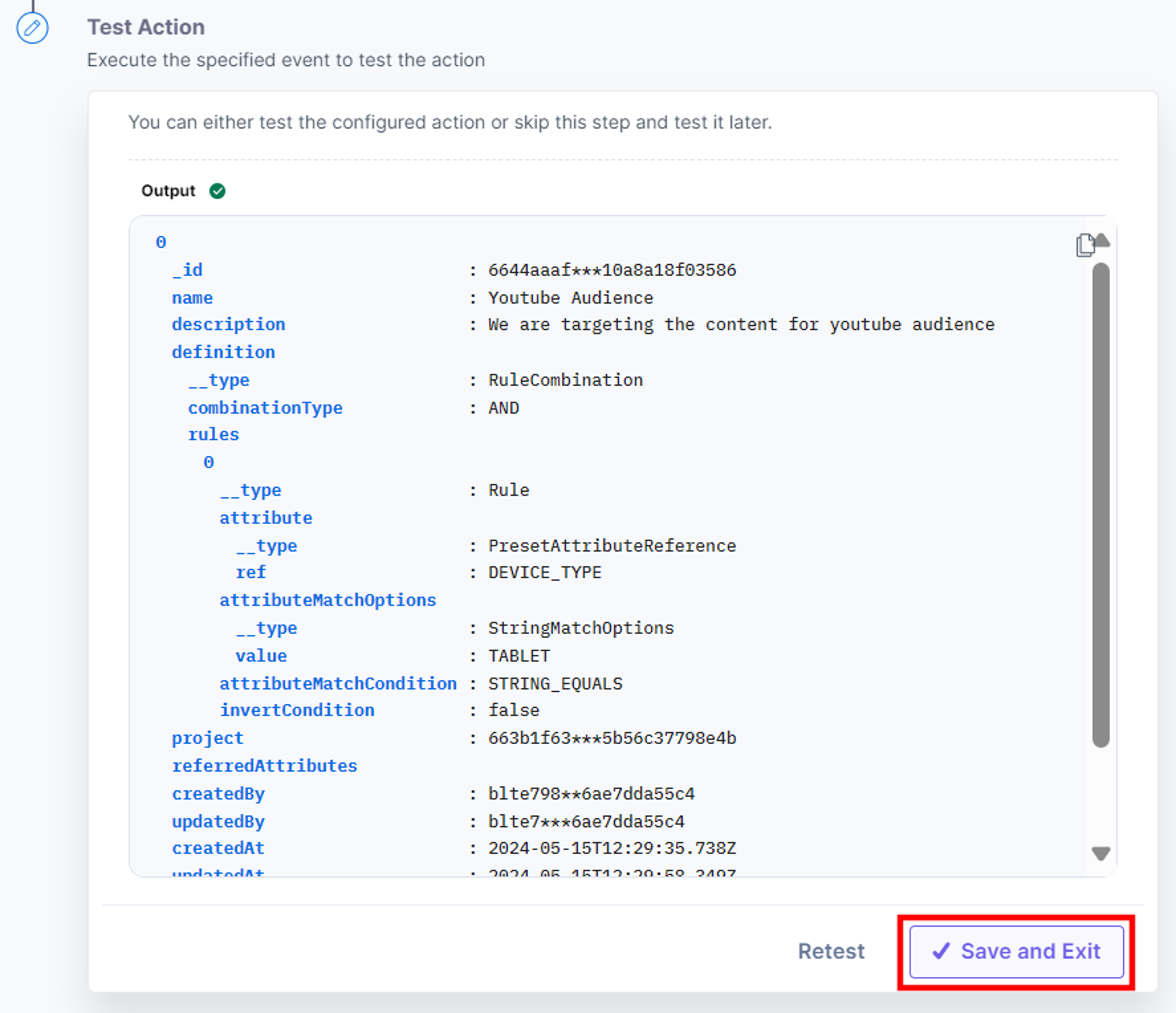Click the attributeMatchOptions key
The height and width of the screenshot is (1013, 1176).
327,600
